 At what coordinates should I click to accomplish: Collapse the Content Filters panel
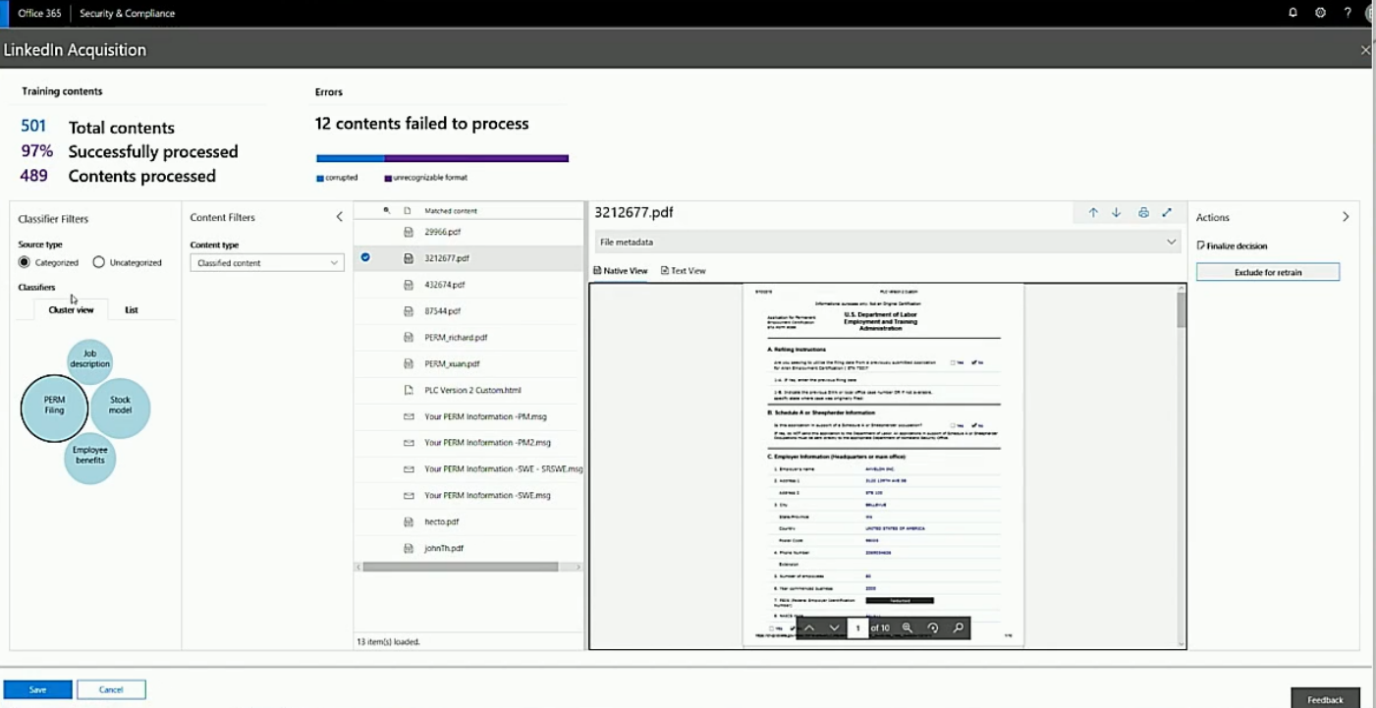click(x=339, y=217)
